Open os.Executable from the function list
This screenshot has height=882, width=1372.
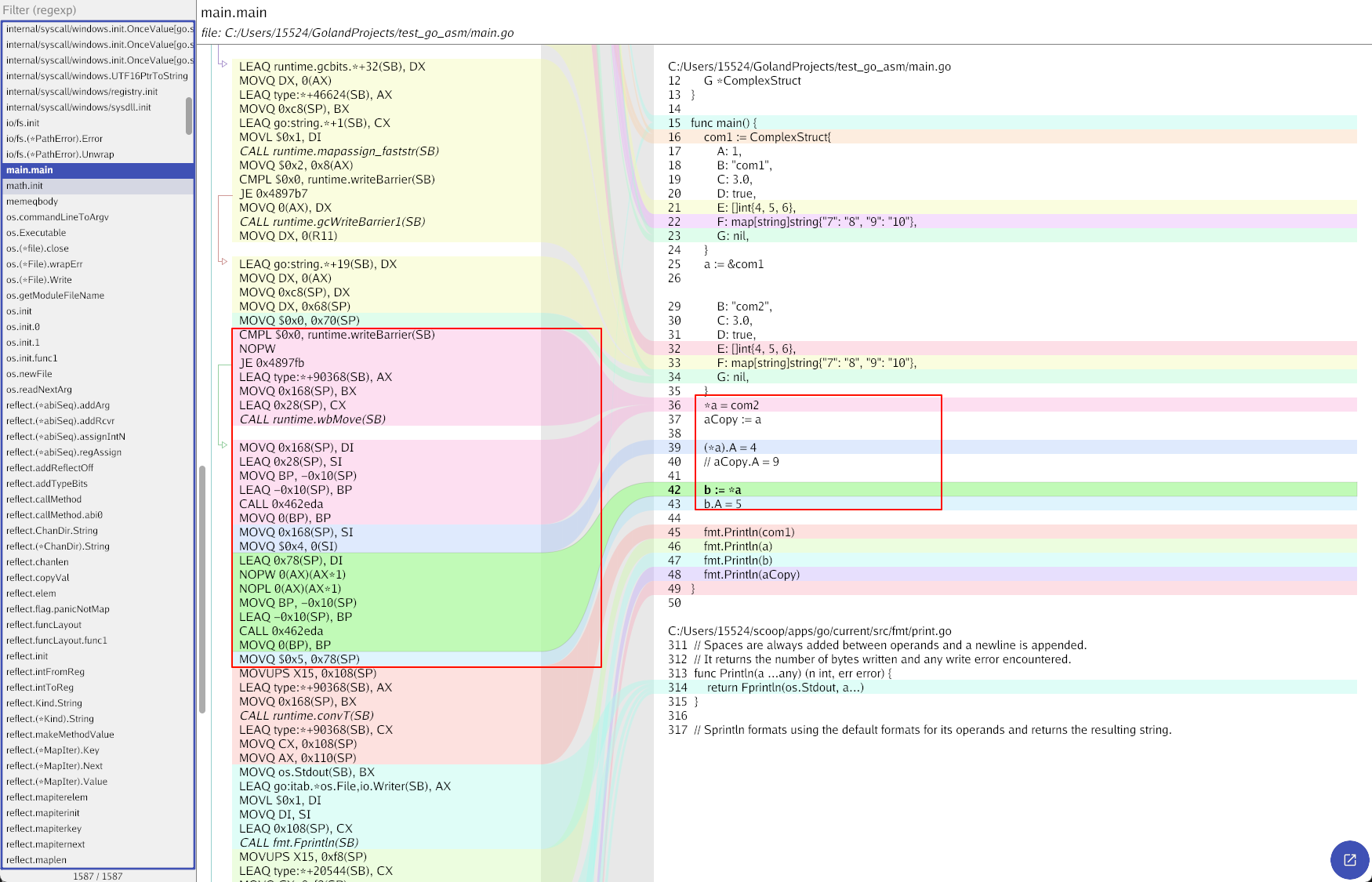[36, 233]
